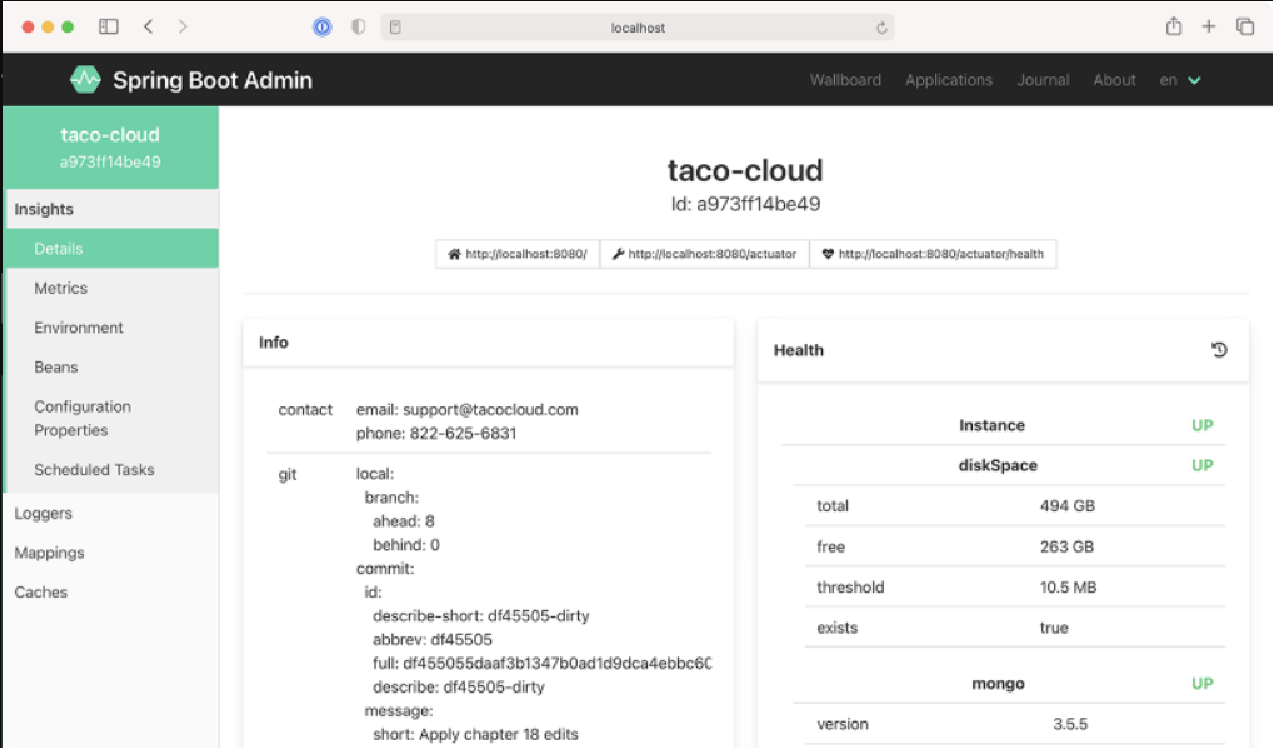Viewport: 1273px width, 748px height.
Task: Reload the page with the refresh icon
Action: [882, 28]
